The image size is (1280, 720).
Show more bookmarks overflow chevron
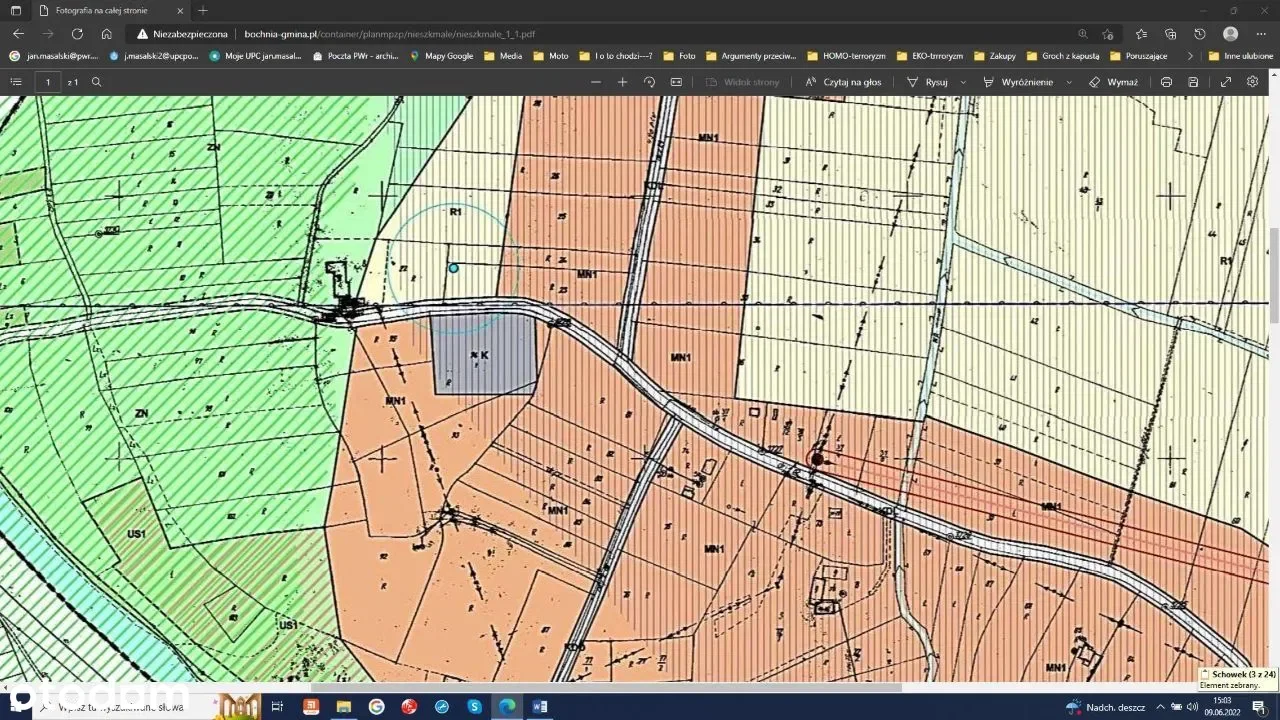1190,56
